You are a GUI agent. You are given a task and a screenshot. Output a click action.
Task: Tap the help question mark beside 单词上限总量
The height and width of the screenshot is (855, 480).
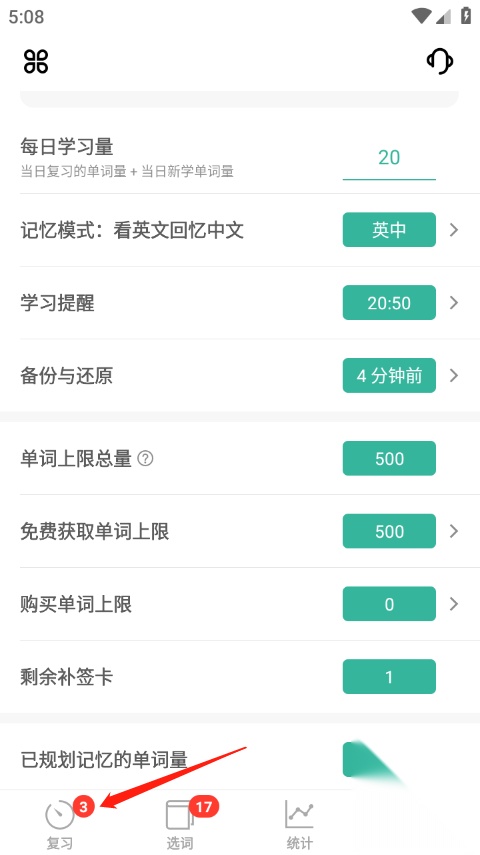(x=145, y=459)
